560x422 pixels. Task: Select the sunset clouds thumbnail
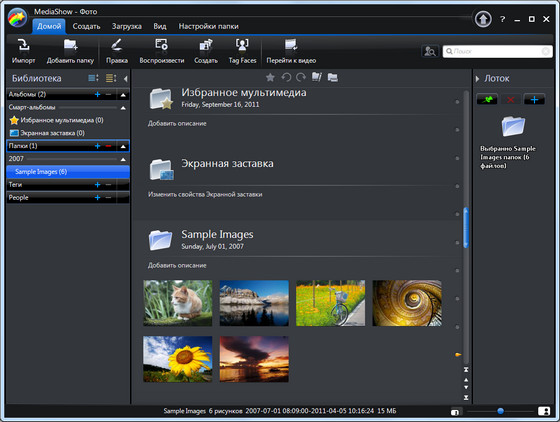tap(254, 359)
